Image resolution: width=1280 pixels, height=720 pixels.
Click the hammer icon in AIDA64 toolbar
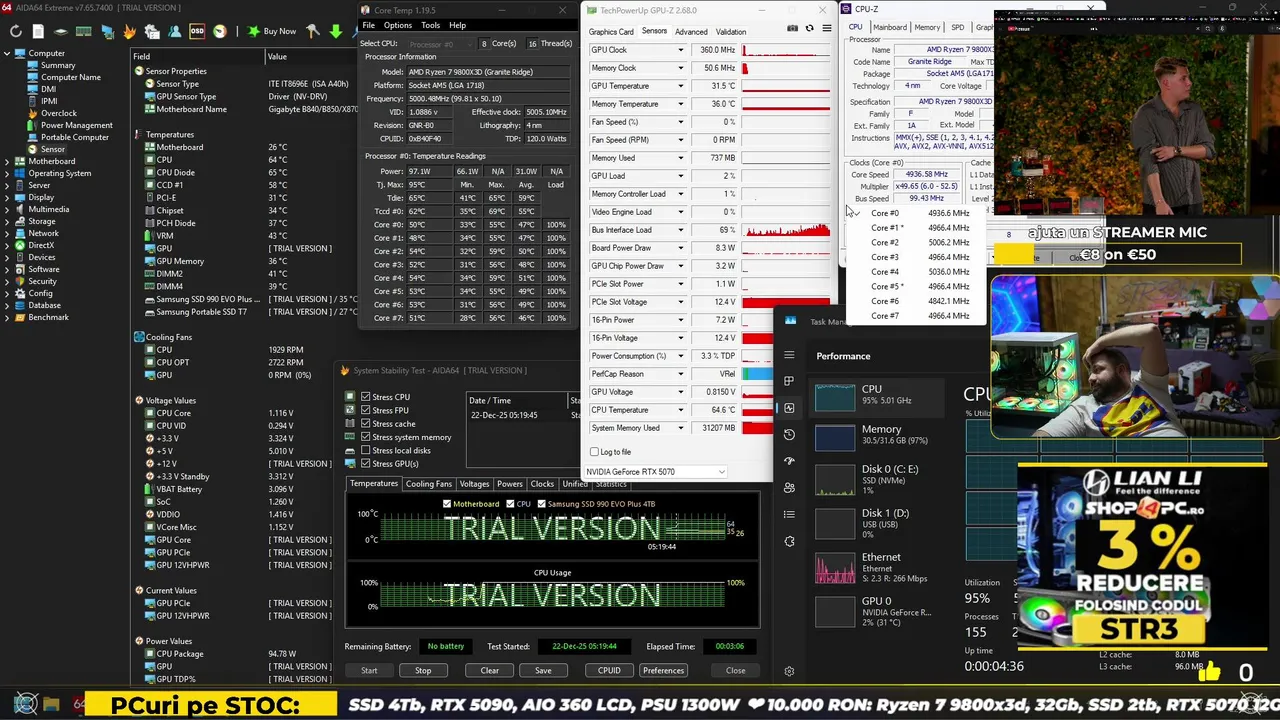coord(313,31)
